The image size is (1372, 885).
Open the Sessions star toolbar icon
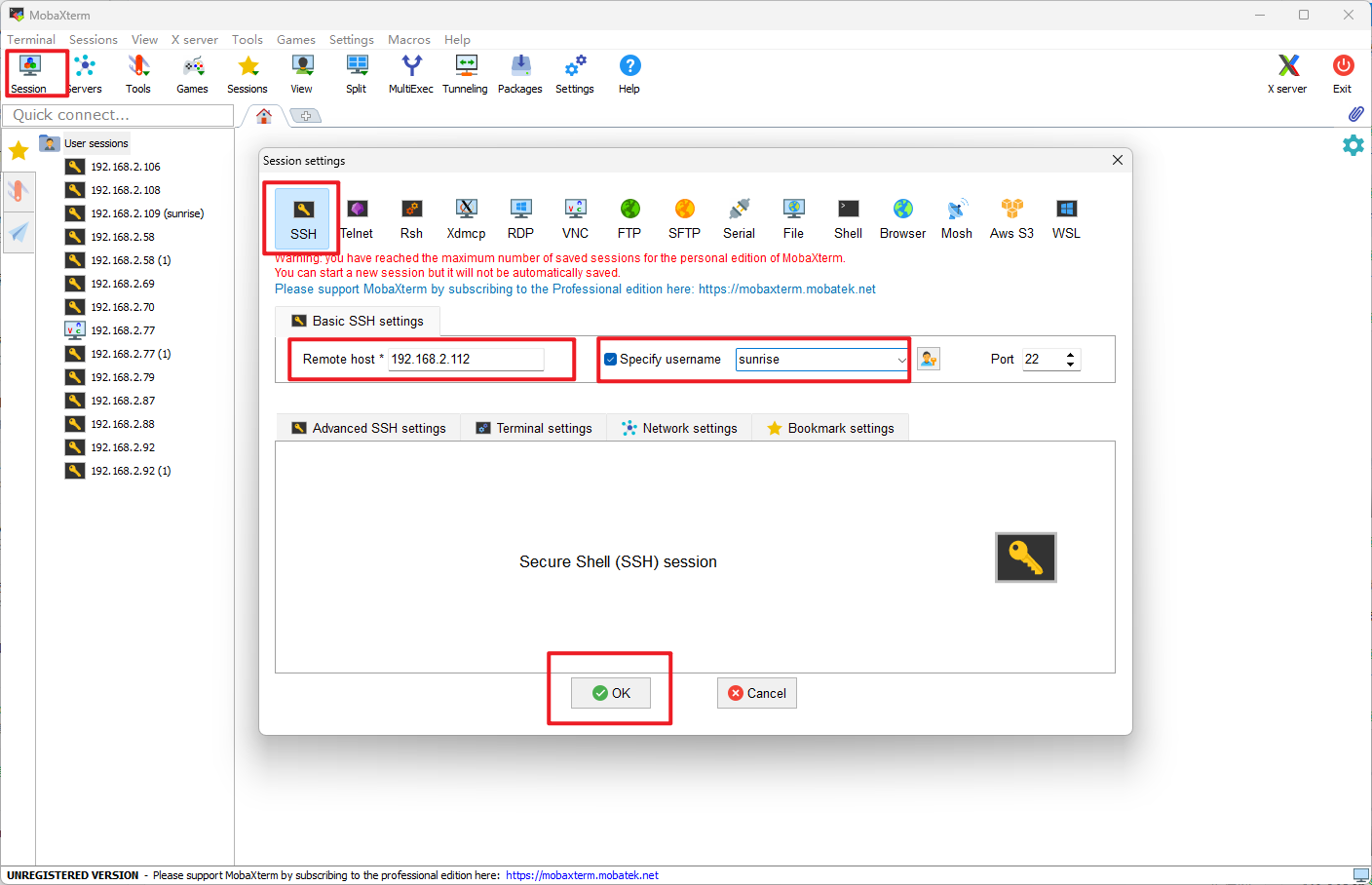(248, 74)
